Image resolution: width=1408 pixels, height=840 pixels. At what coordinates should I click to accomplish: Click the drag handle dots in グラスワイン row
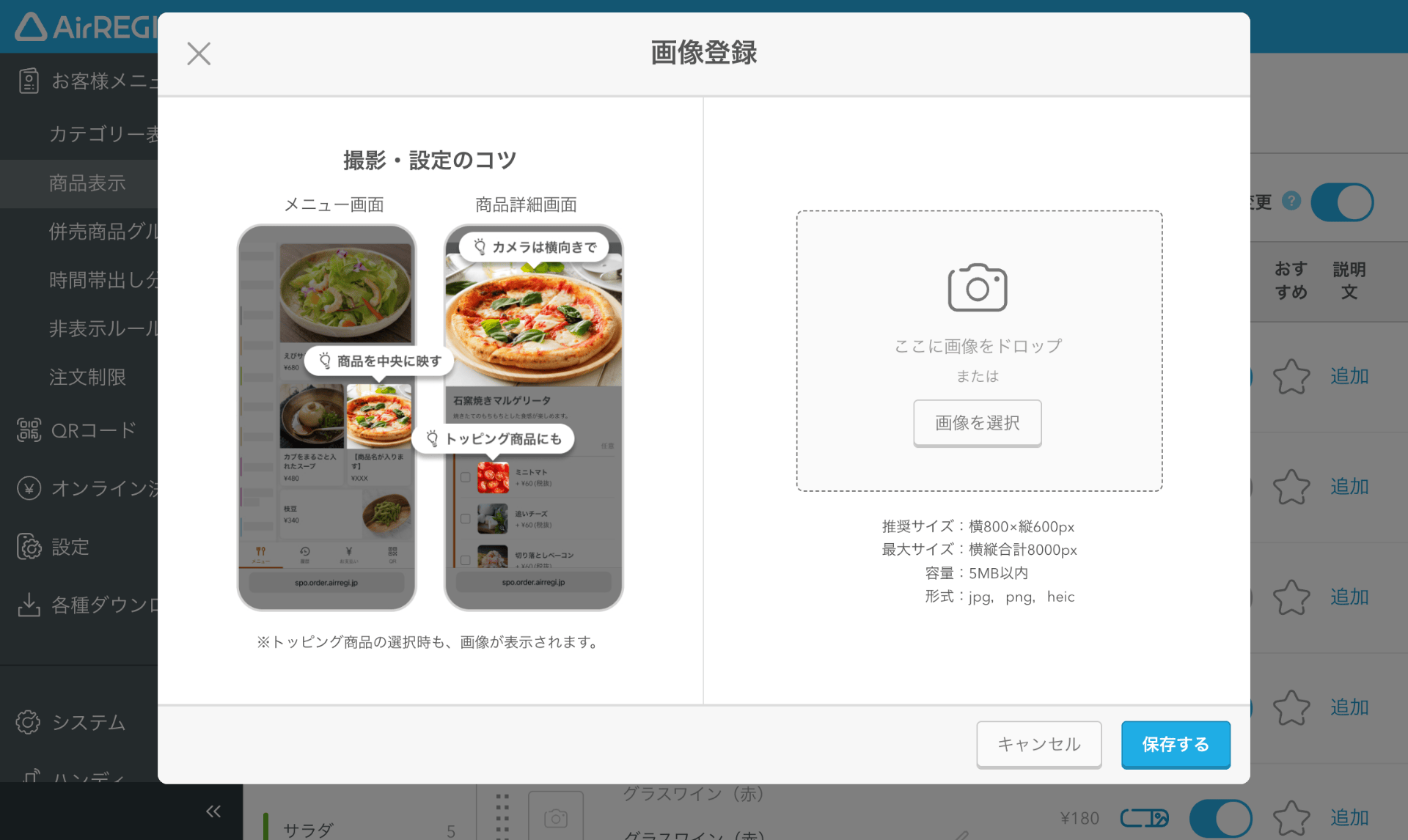pos(502,816)
